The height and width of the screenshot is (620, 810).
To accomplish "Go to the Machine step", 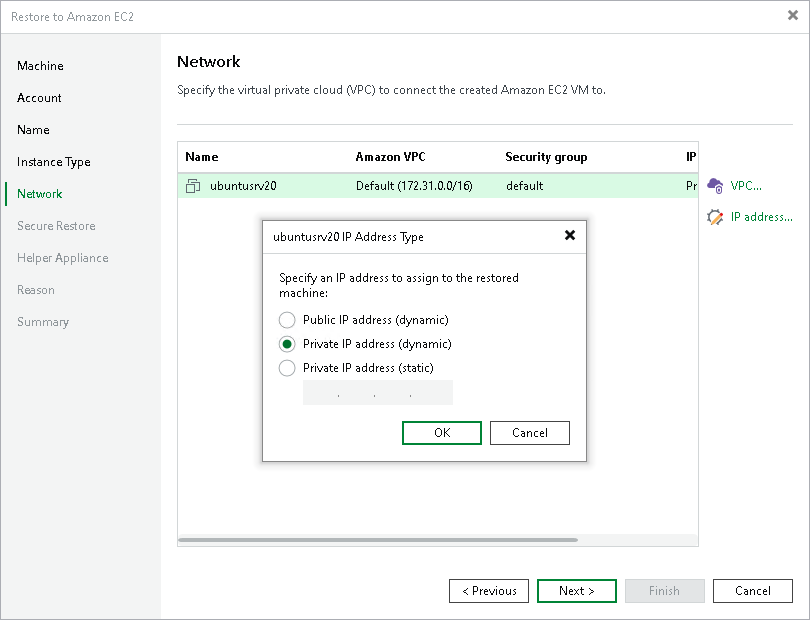I will pyautogui.click(x=40, y=66).
